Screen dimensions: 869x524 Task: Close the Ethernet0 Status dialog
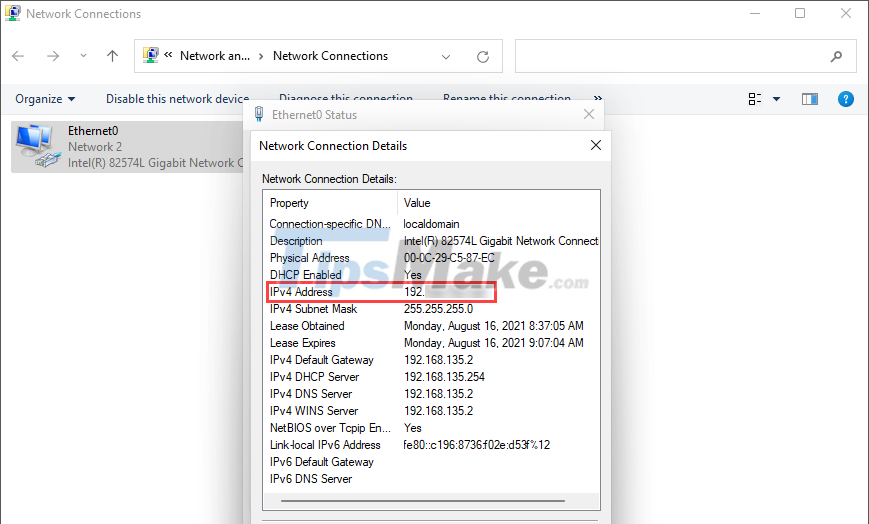[x=589, y=114]
